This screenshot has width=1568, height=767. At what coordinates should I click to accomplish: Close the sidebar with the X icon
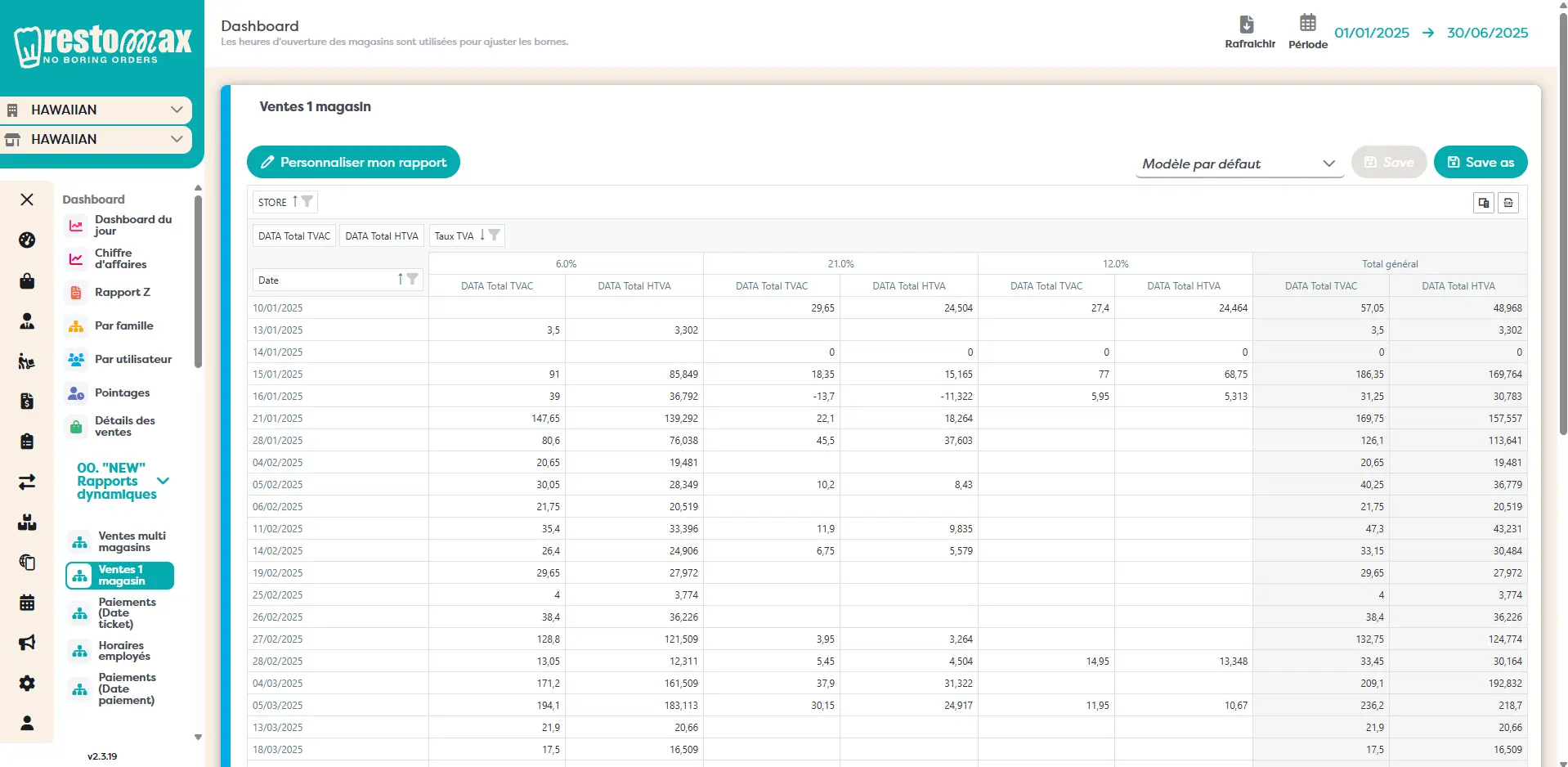pos(27,200)
